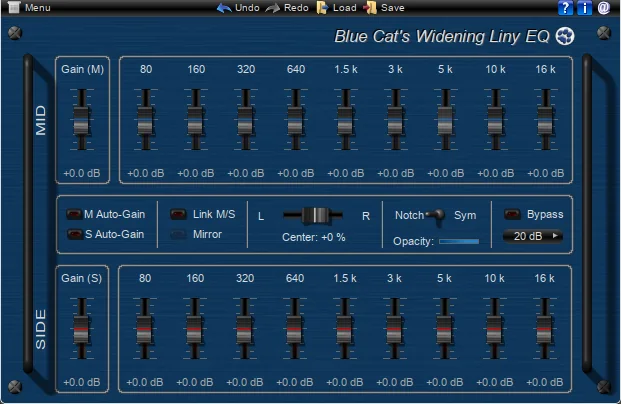Toggle the Bypass LED

tap(512, 214)
